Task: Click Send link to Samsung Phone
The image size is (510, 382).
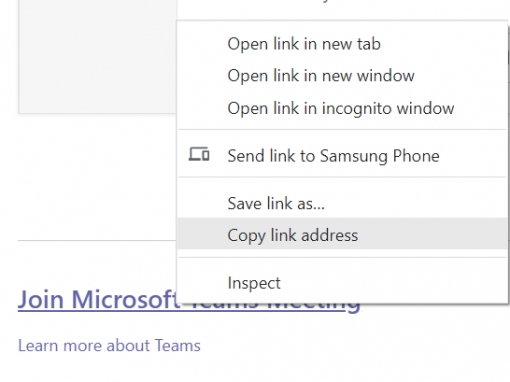Action: pos(342,156)
